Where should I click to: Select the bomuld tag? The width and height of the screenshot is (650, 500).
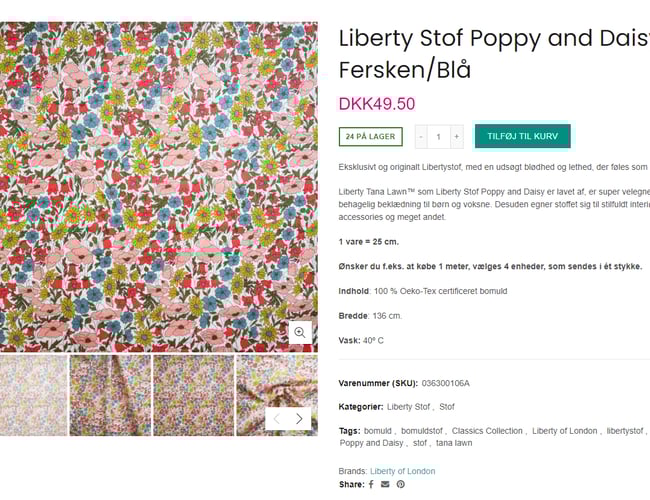[x=377, y=431]
